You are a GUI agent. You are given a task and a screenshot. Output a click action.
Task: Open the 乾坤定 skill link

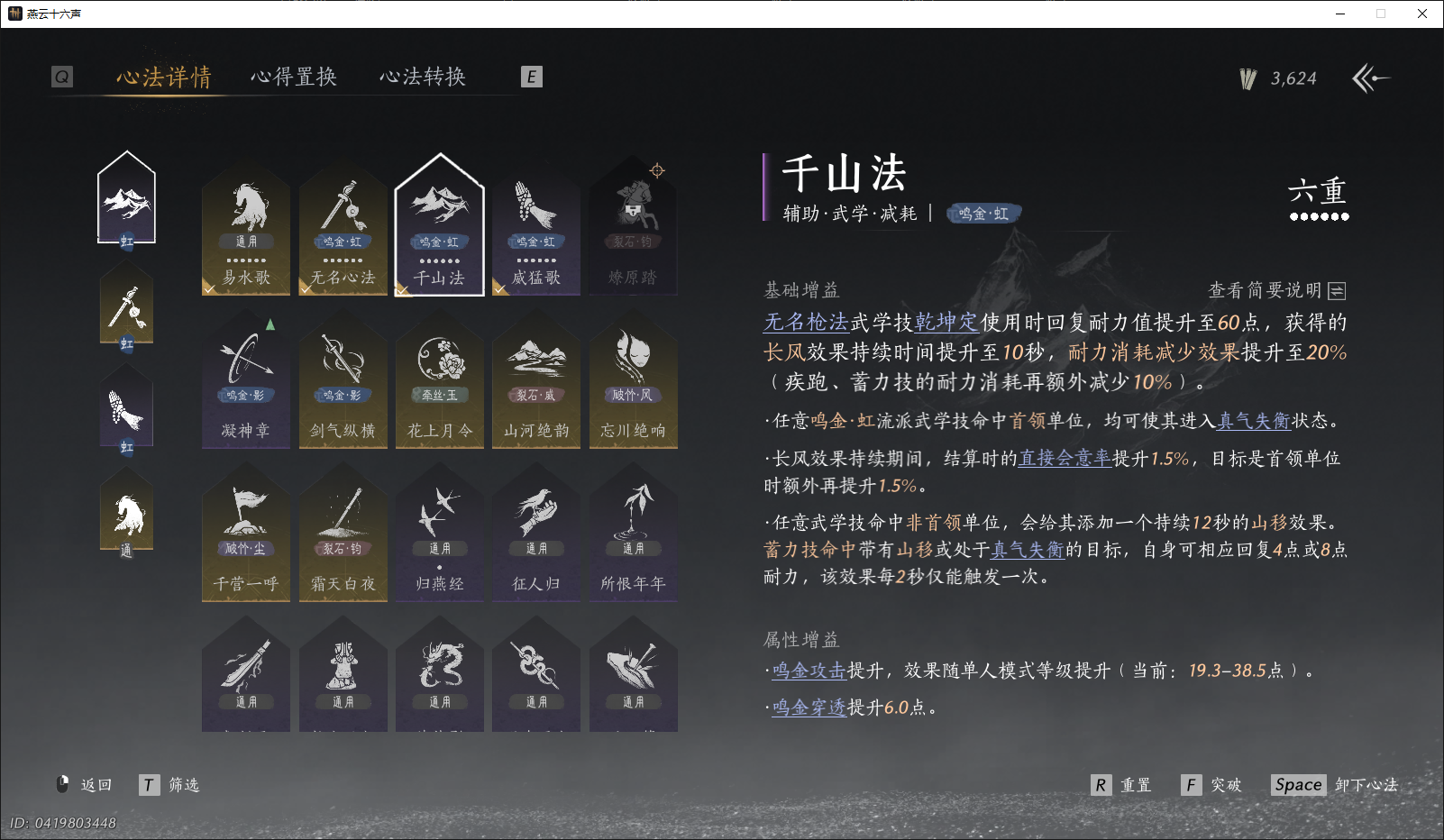[x=946, y=323]
